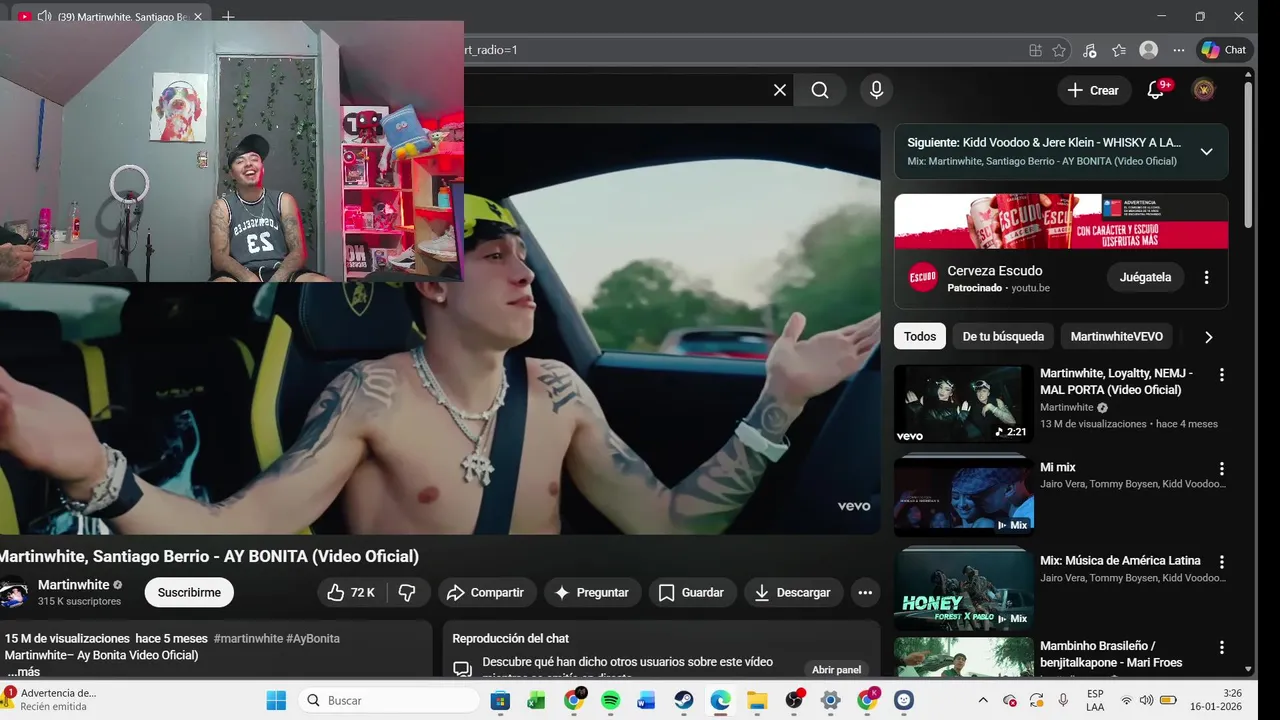Add this page to favorites star

1059,50
